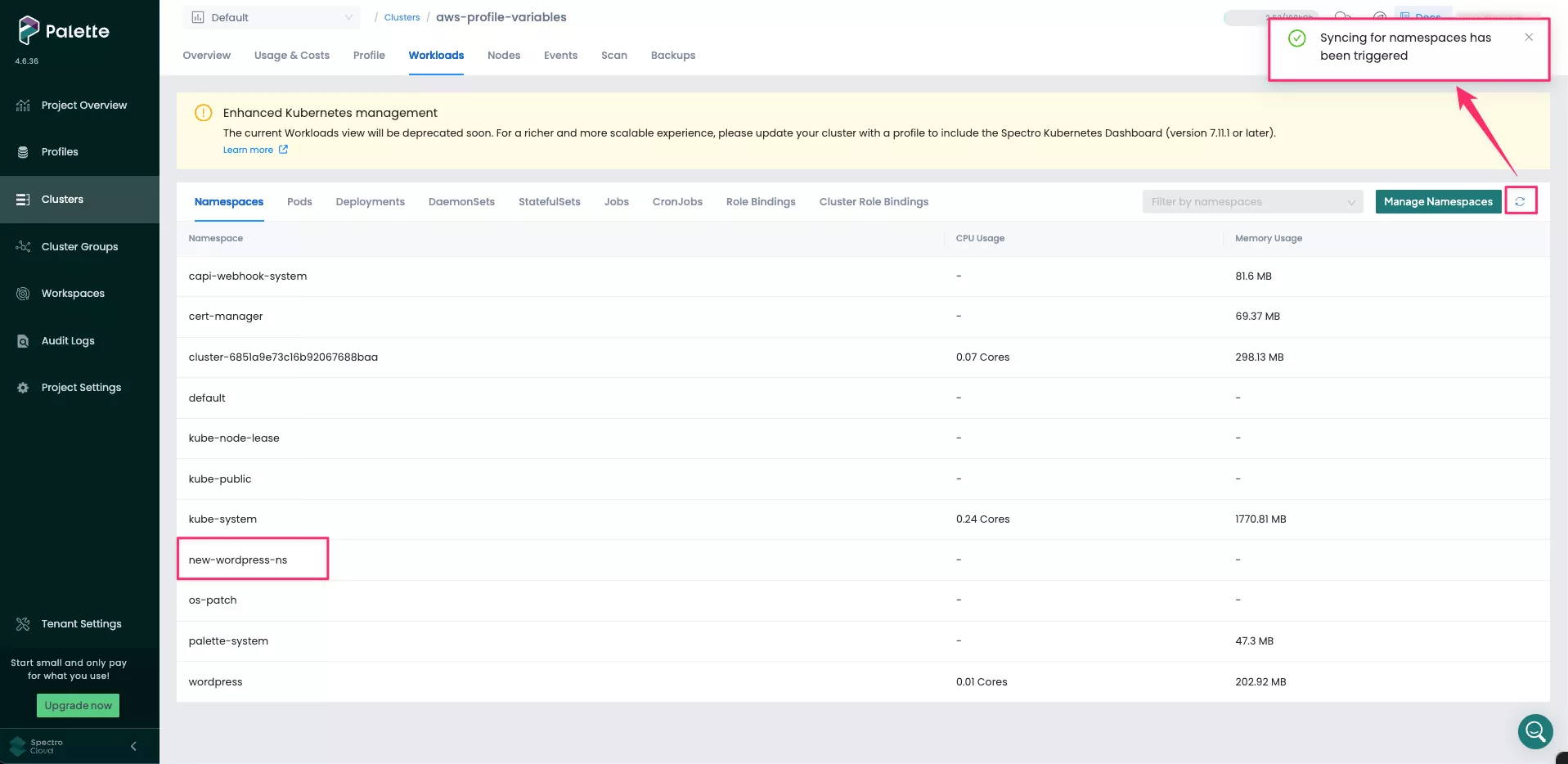Select the Project Overview sidebar icon
Screen dimensions: 1568x764
click(22, 105)
